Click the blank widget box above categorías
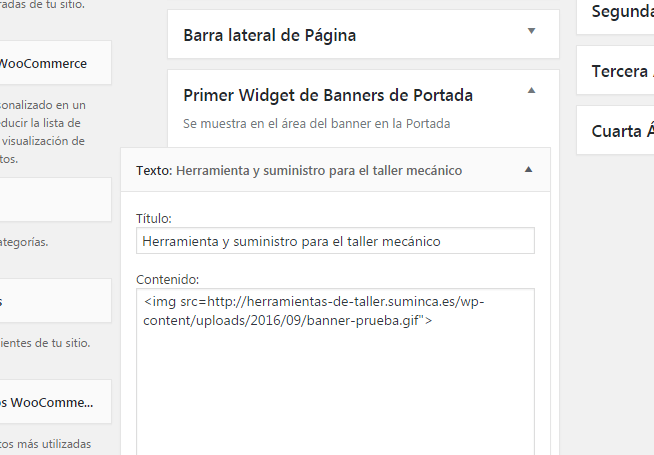 pos(55,200)
